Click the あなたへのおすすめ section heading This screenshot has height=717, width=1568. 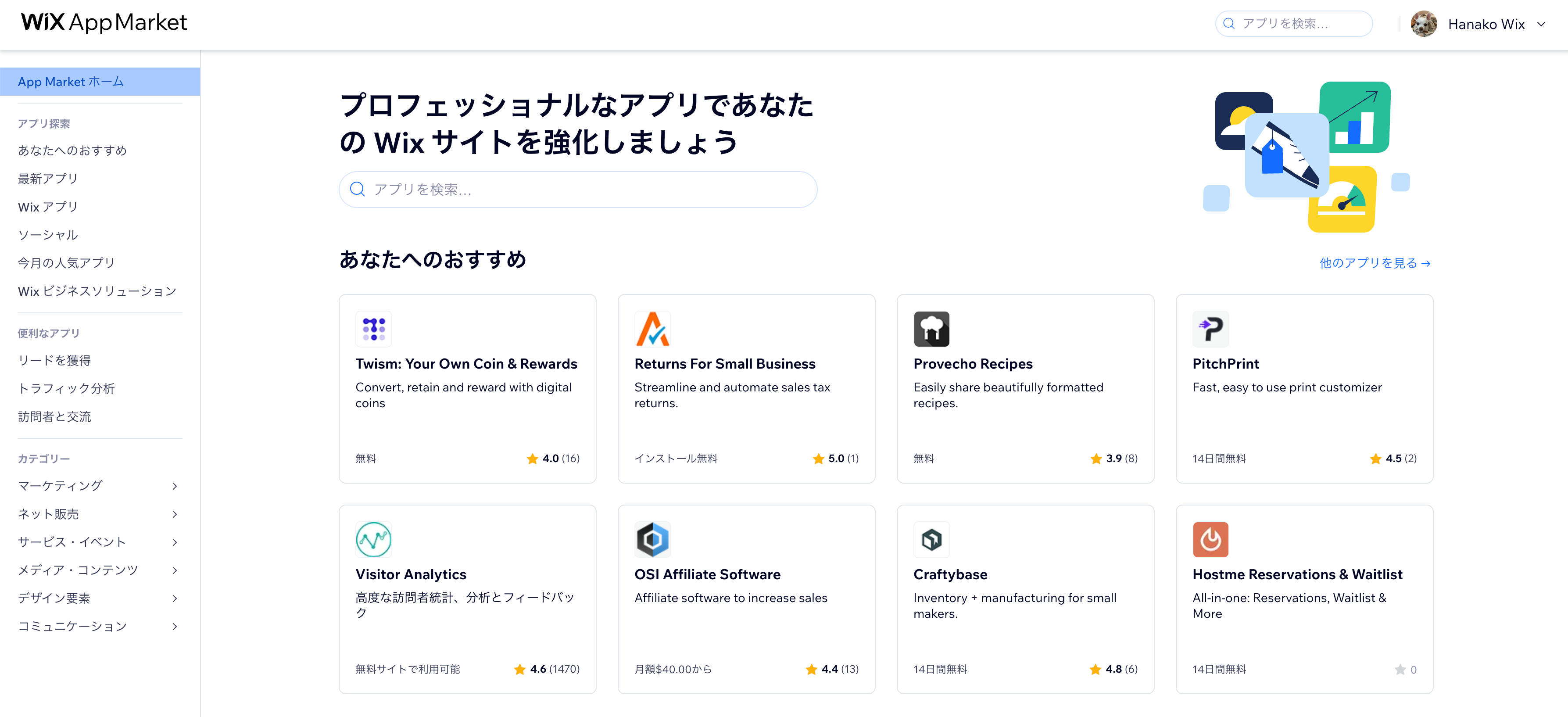click(x=433, y=259)
